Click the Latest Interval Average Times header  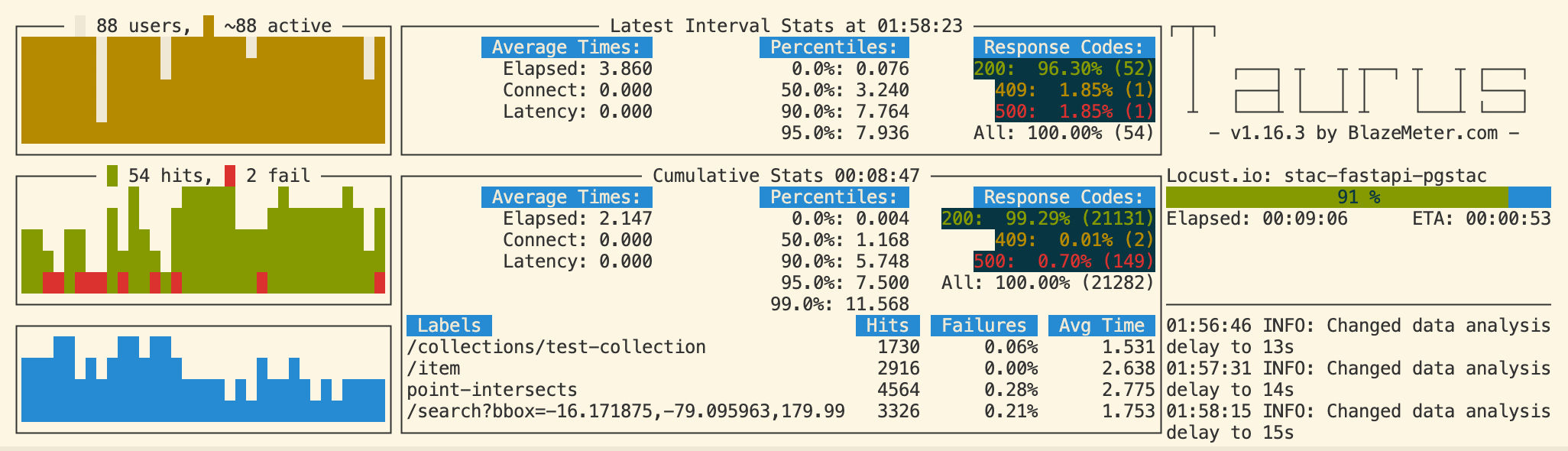(566, 47)
